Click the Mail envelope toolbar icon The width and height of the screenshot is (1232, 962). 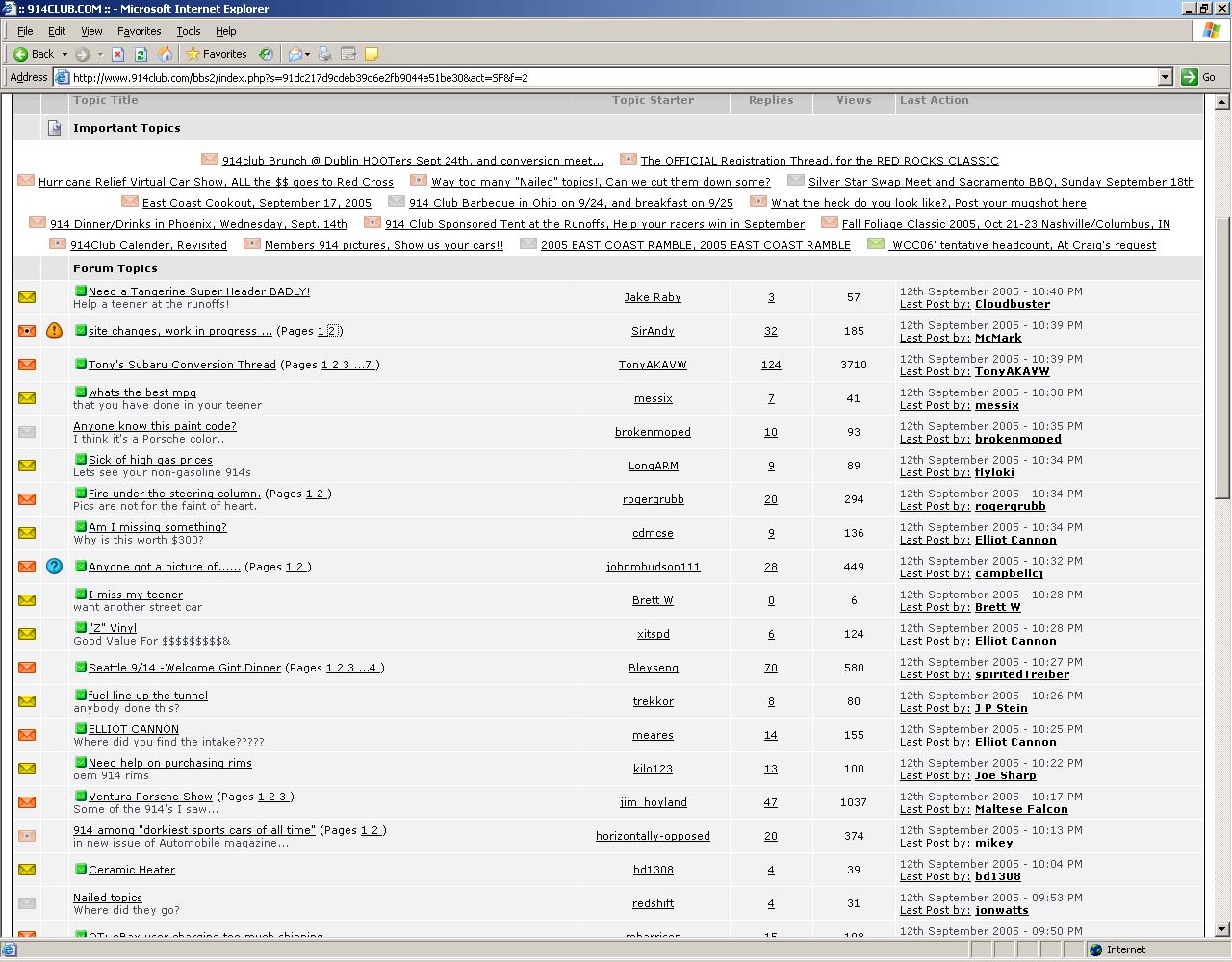tap(295, 54)
